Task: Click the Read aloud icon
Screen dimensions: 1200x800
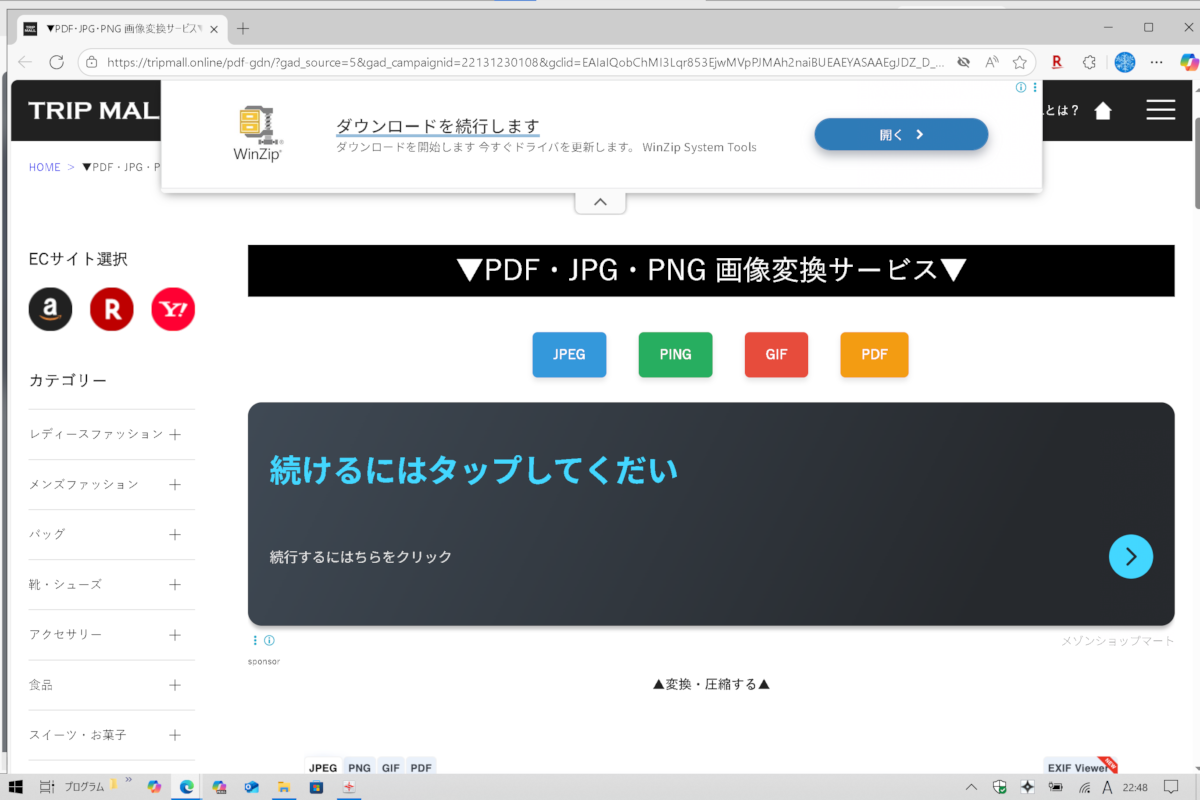Action: click(x=992, y=62)
